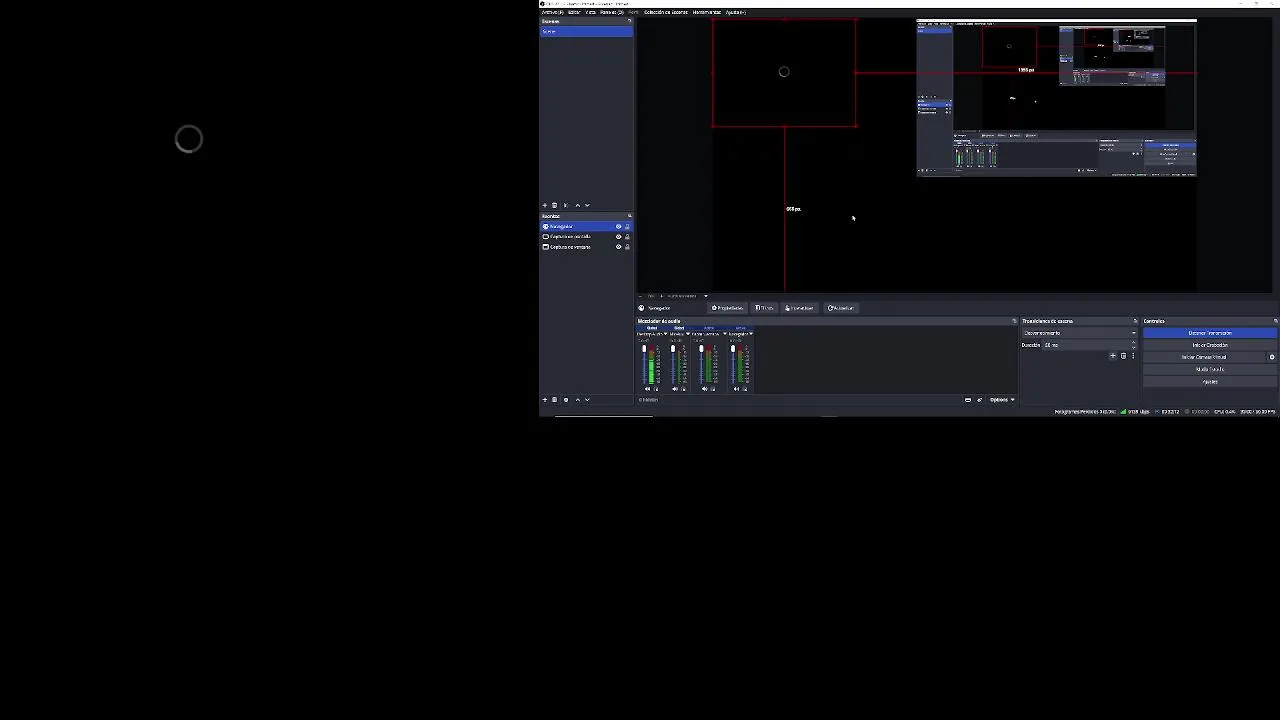Add a scene transition with plus icon
Viewport: 1280px width, 720px height.
click(1113, 356)
